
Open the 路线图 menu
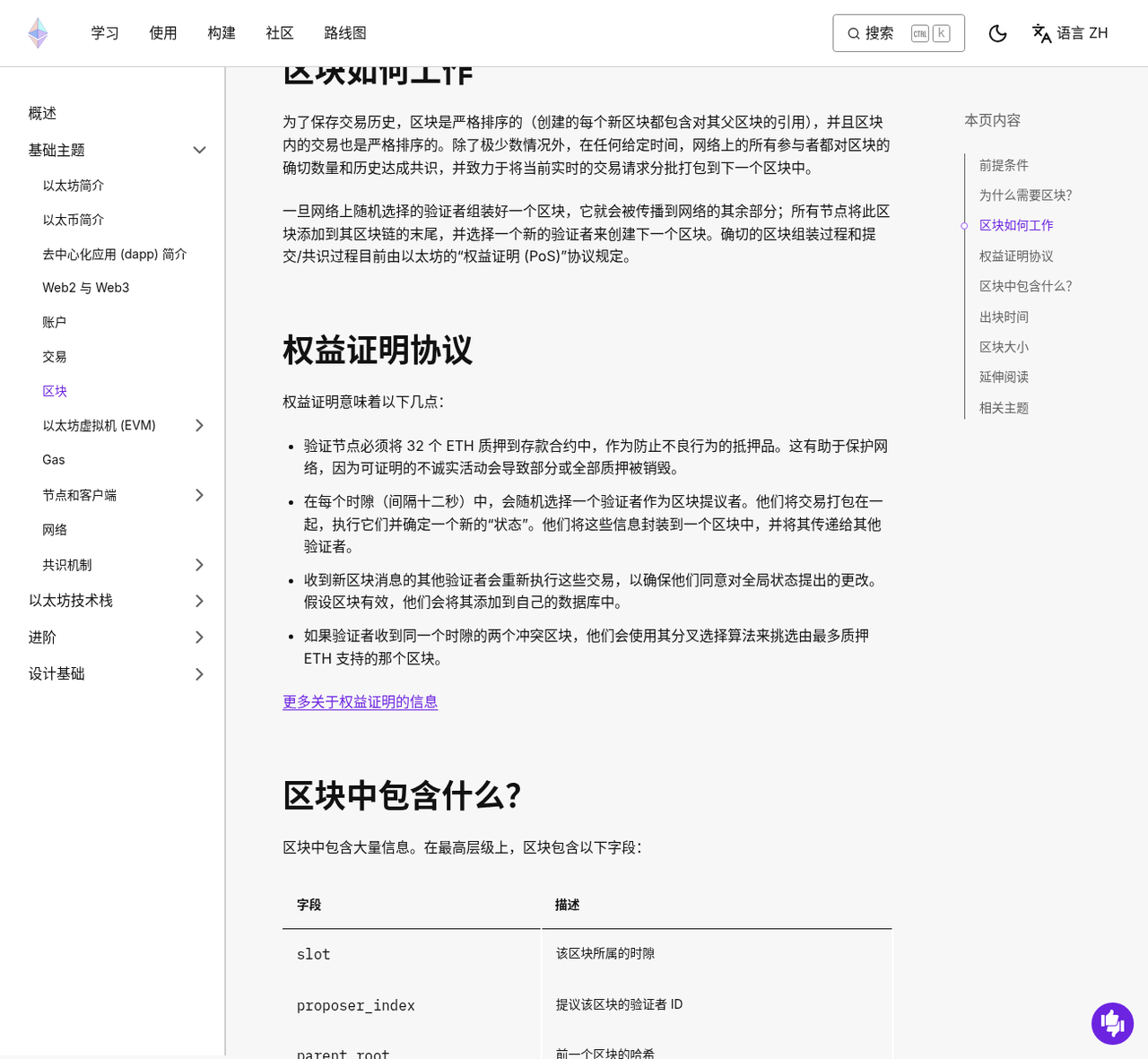click(345, 33)
